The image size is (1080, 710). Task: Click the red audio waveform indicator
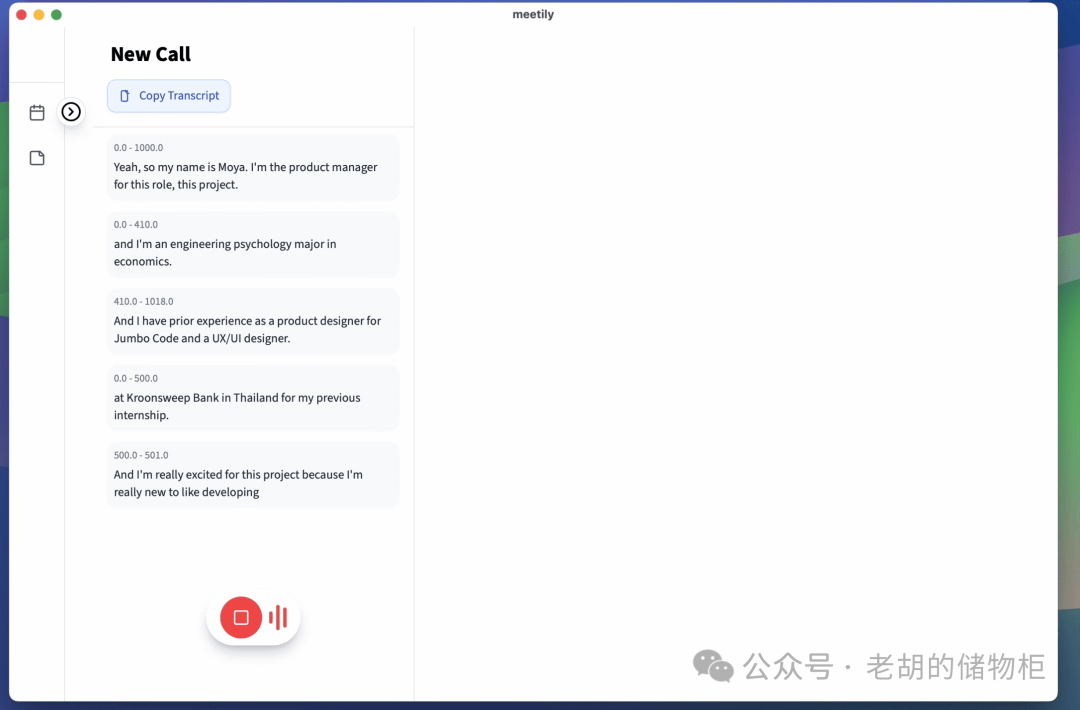[278, 618]
